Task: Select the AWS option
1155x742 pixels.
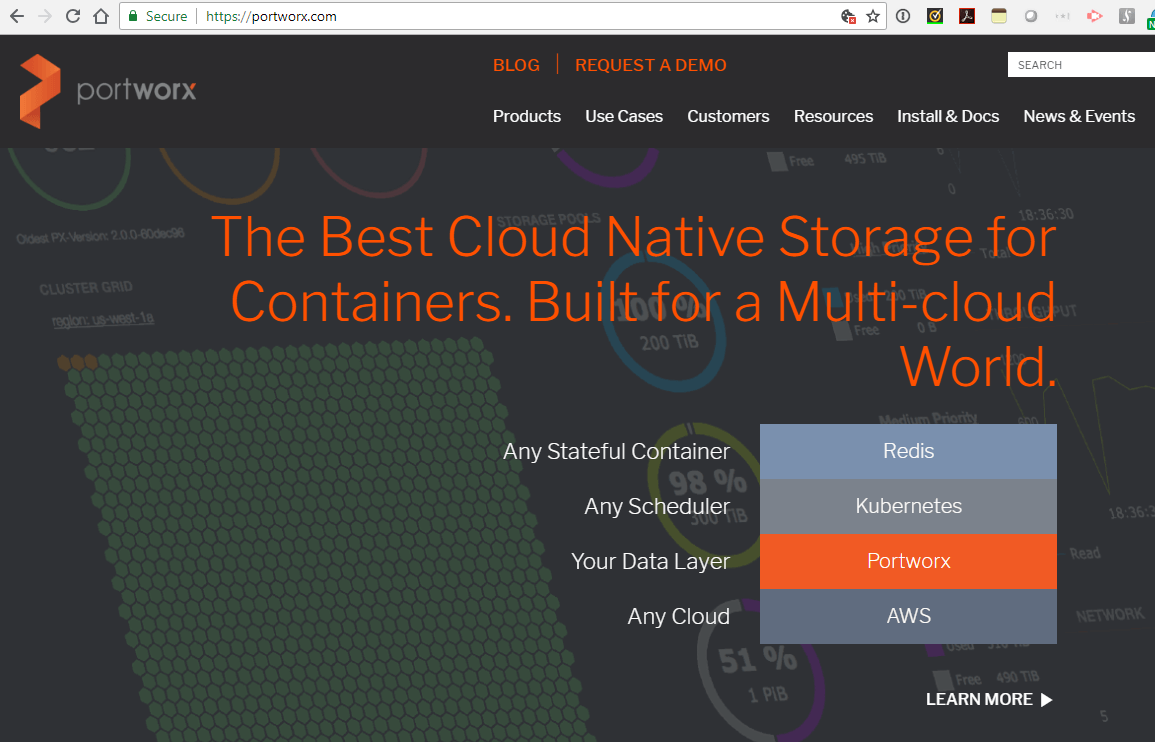Action: tap(908, 616)
